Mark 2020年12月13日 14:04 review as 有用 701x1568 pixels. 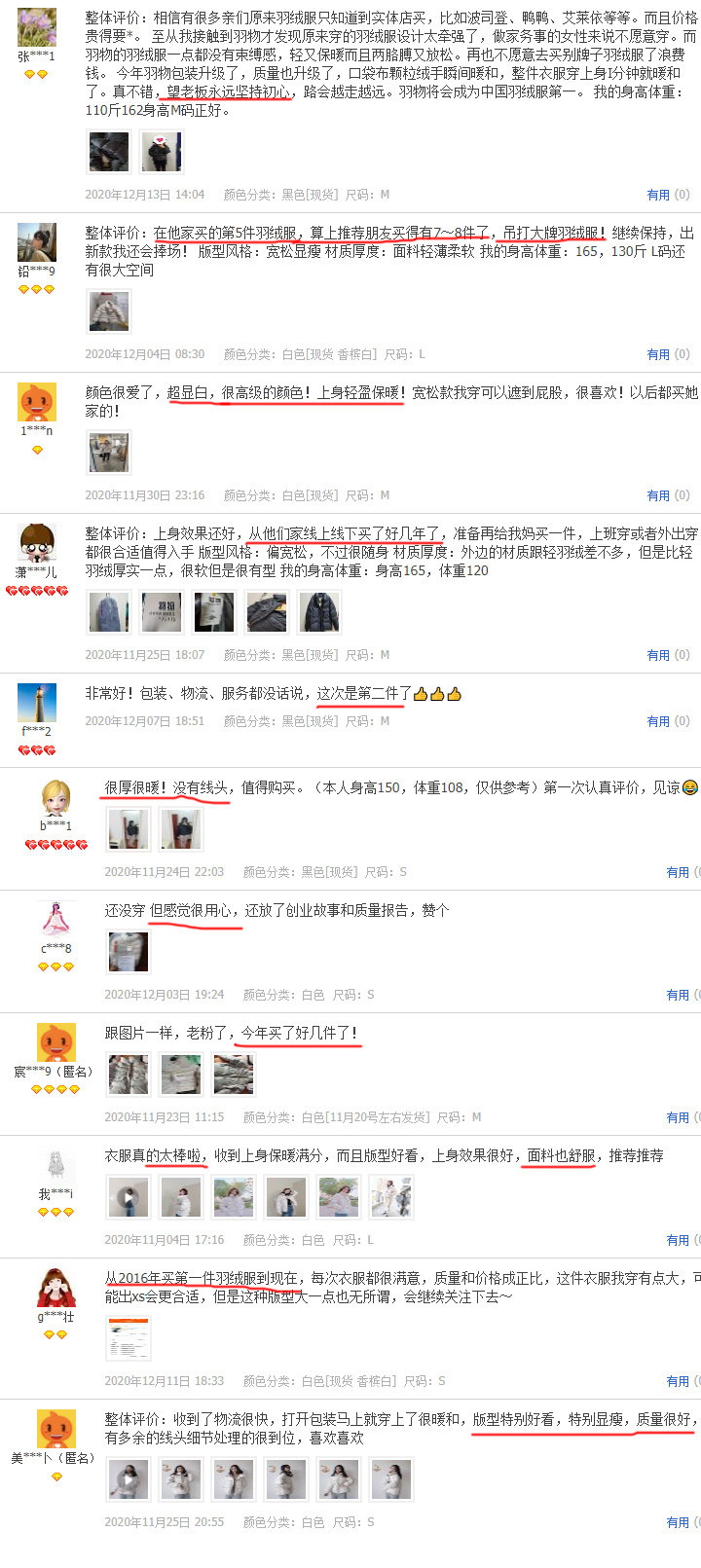pyautogui.click(x=658, y=195)
